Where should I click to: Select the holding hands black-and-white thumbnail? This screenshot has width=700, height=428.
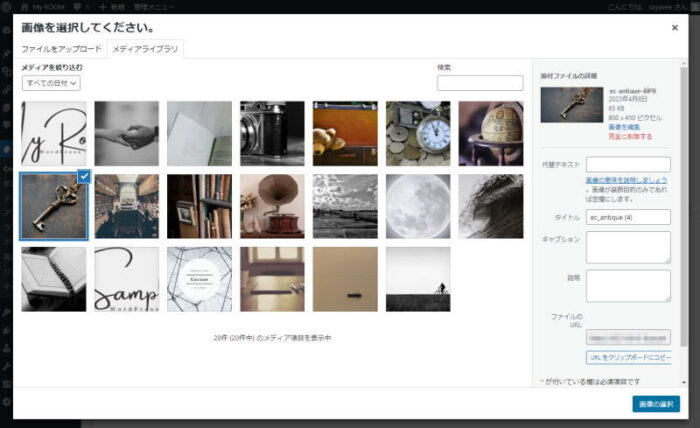(x=126, y=133)
